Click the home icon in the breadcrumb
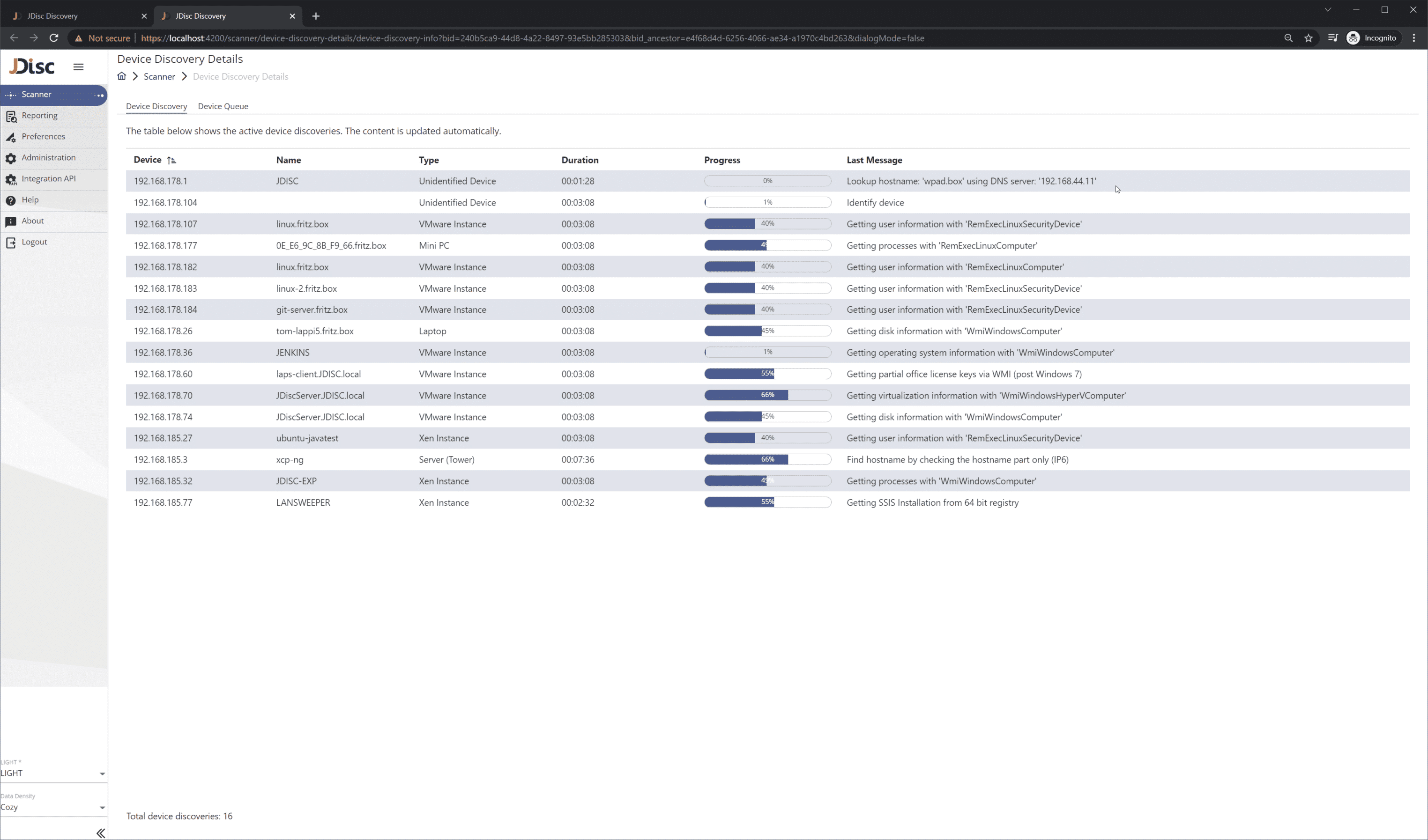This screenshot has width=1428, height=840. [x=121, y=76]
